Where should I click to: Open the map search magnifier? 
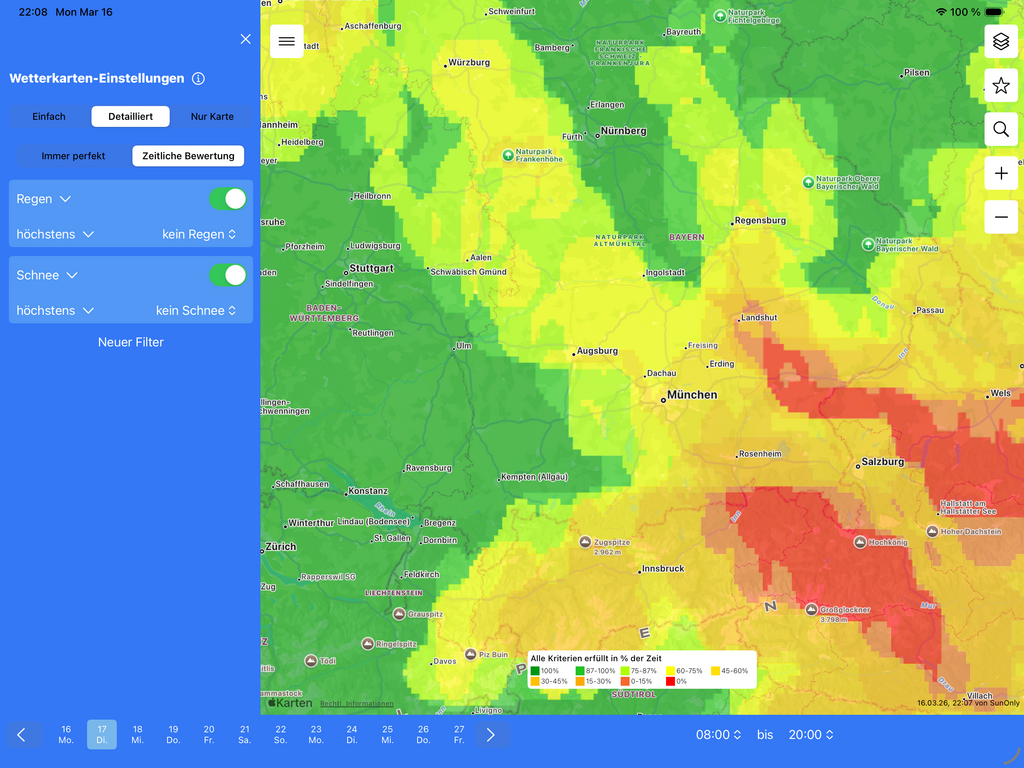point(1001,129)
